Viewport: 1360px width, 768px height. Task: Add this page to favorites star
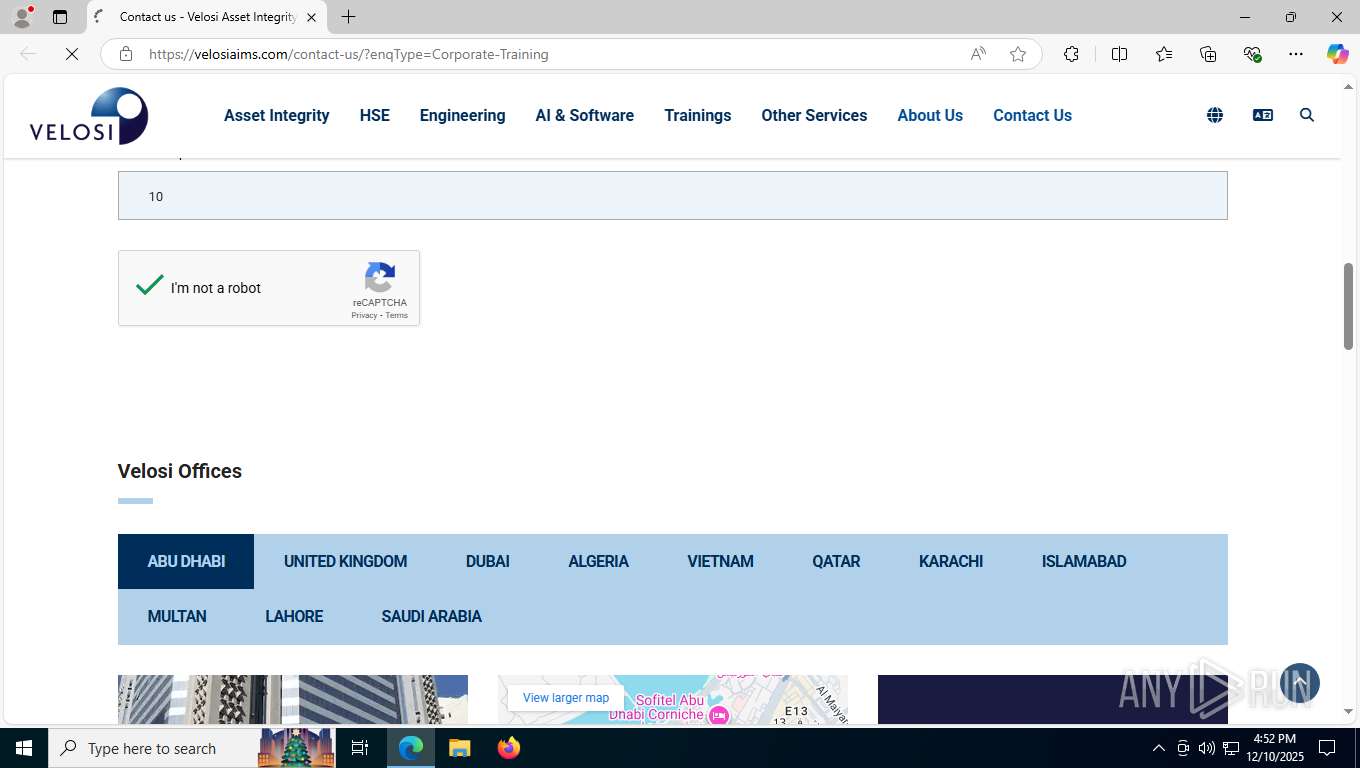(x=1018, y=54)
